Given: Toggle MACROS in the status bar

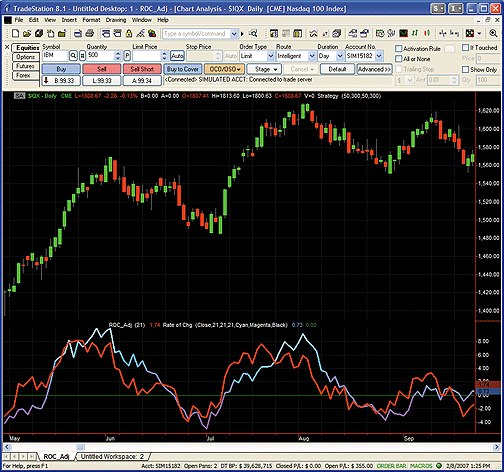Looking at the screenshot, I should (421, 466).
